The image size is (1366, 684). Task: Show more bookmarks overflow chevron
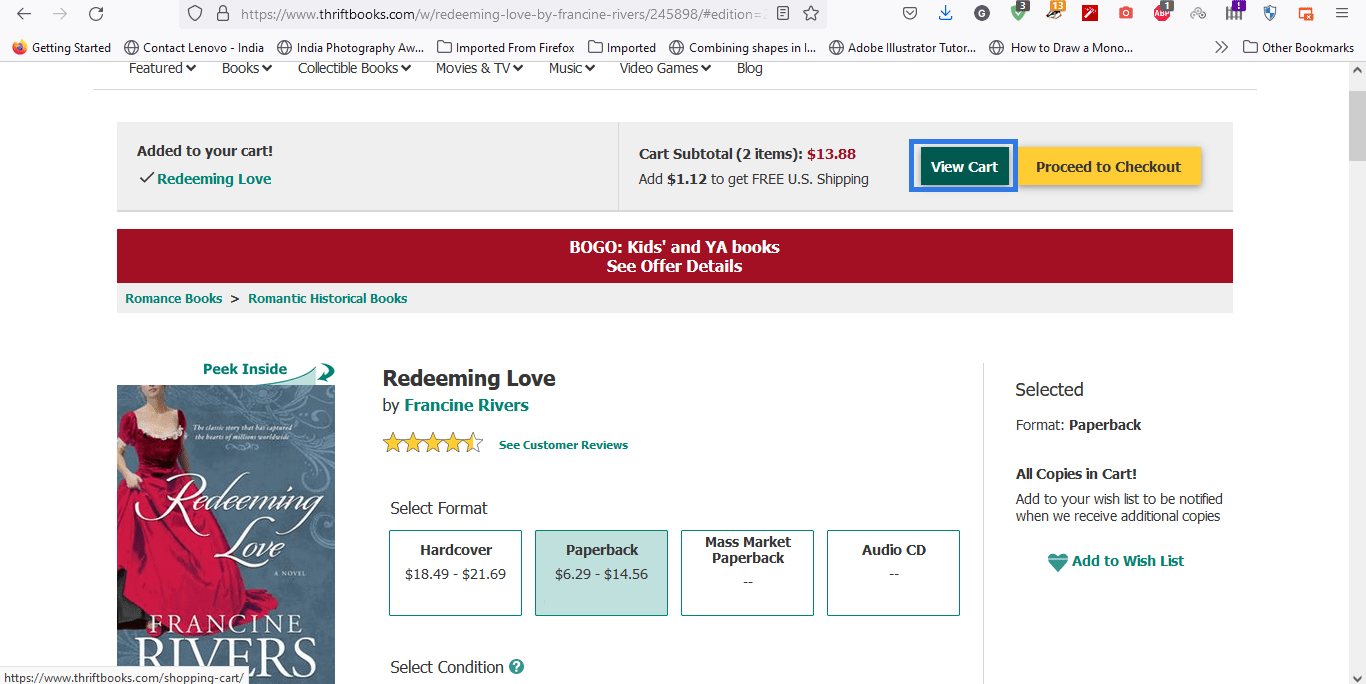(x=1221, y=47)
